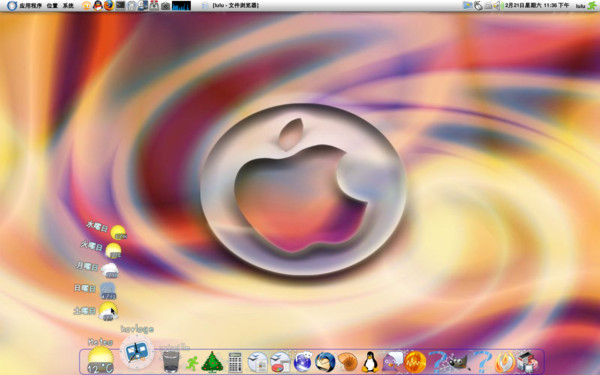Open the system monitor graph applet

coord(181,6)
